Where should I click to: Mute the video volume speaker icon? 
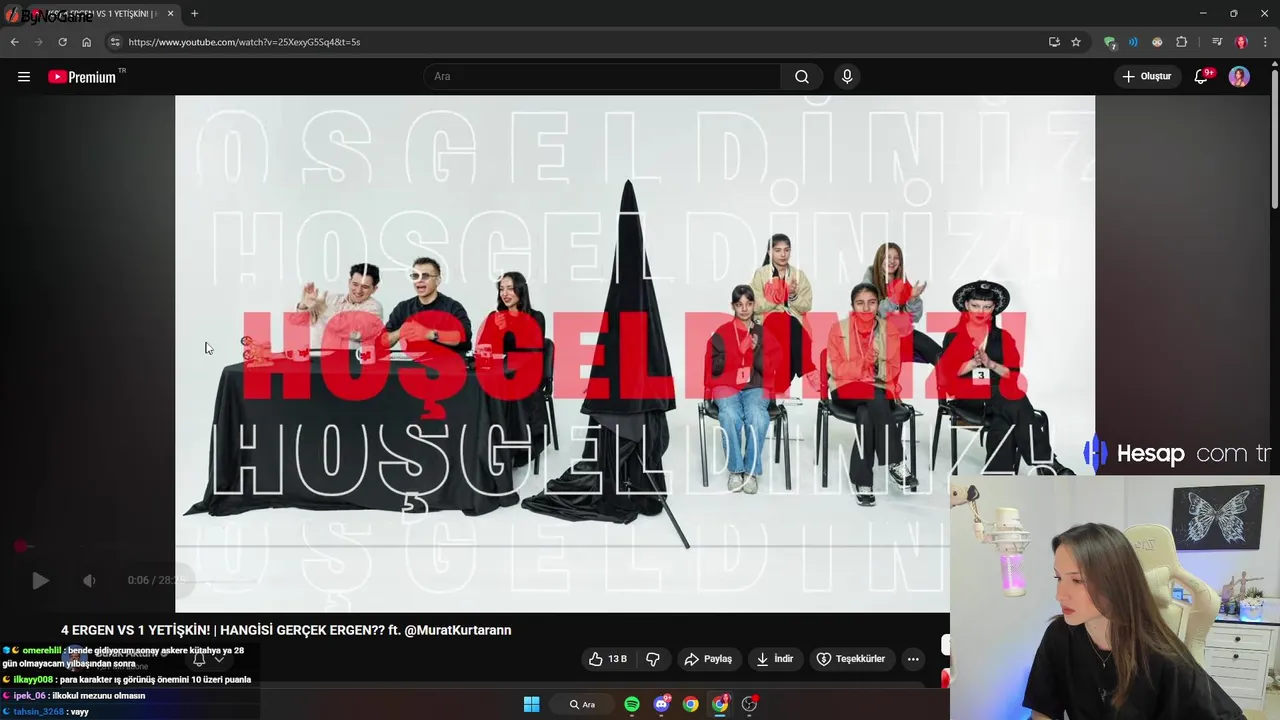click(x=89, y=580)
